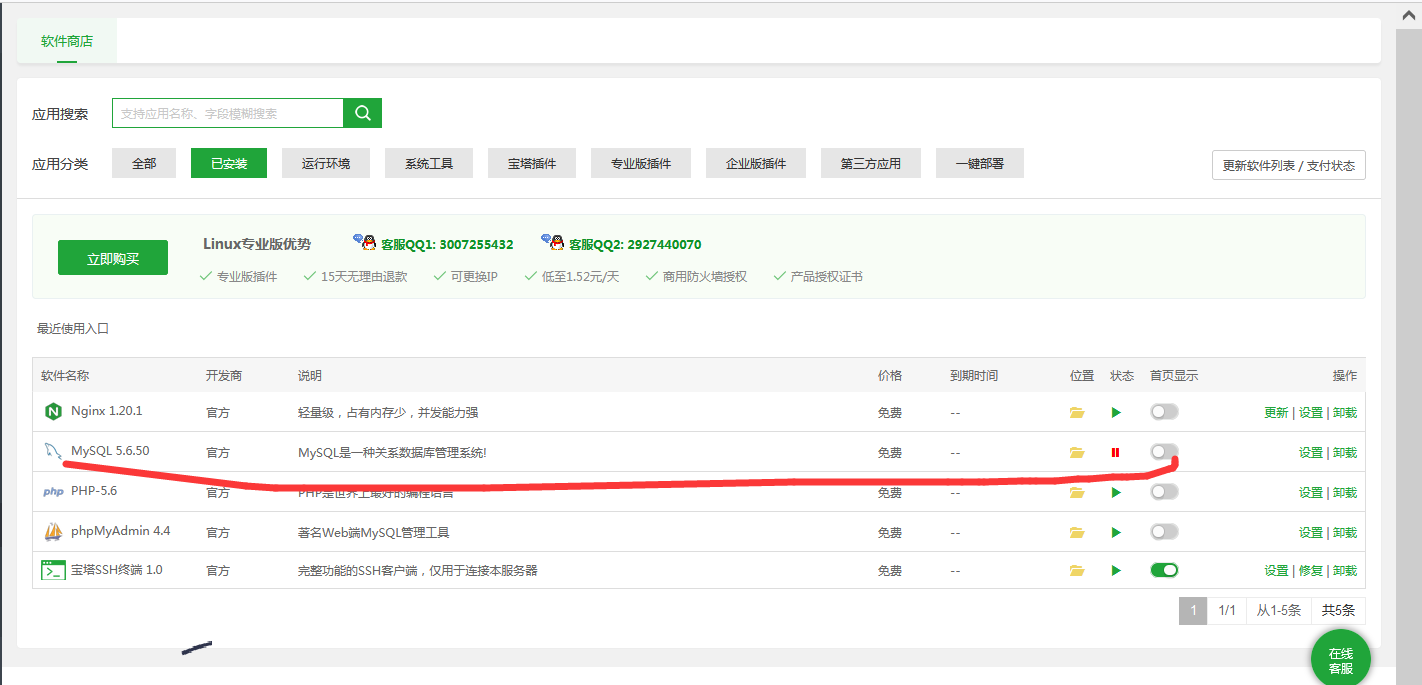This screenshot has width=1422, height=685.
Task: Click 卸载 for phpMyAdmin 4.4
Action: pos(1345,532)
